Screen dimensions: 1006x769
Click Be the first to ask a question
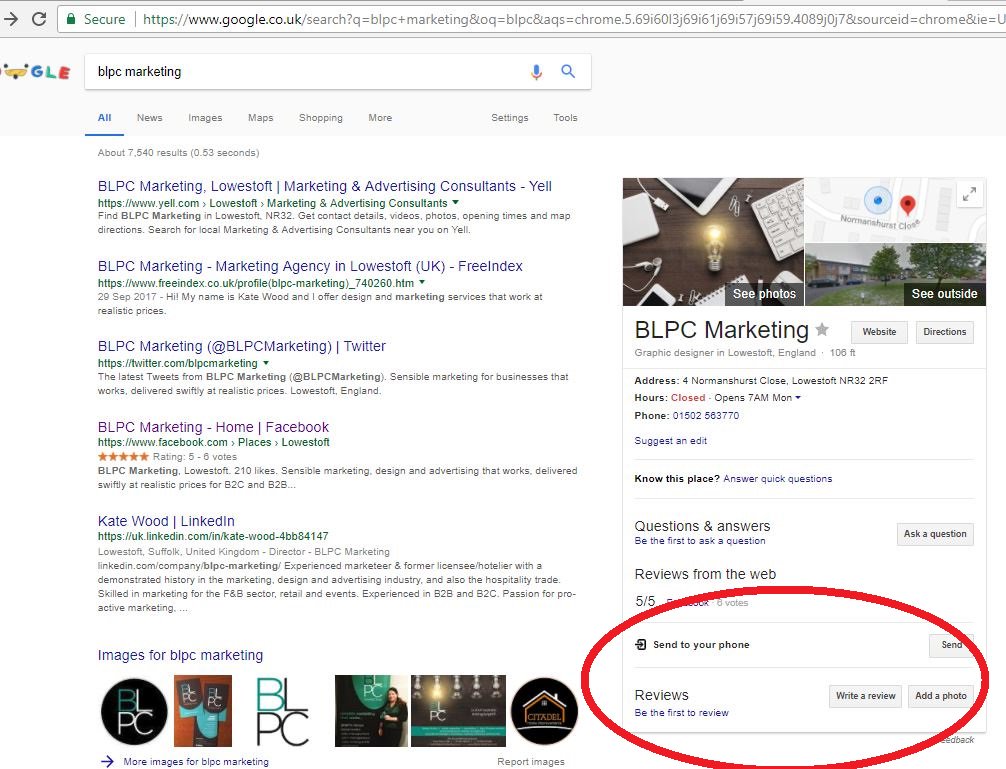(x=700, y=541)
